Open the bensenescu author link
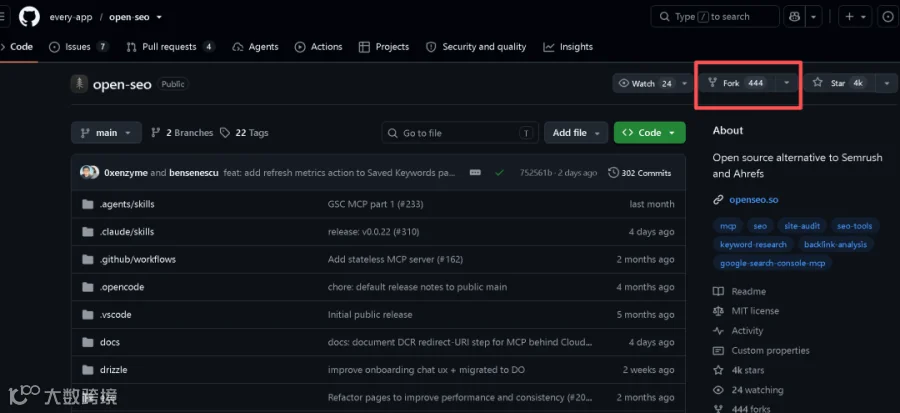Screen dimensions: 900x413 [193, 173]
